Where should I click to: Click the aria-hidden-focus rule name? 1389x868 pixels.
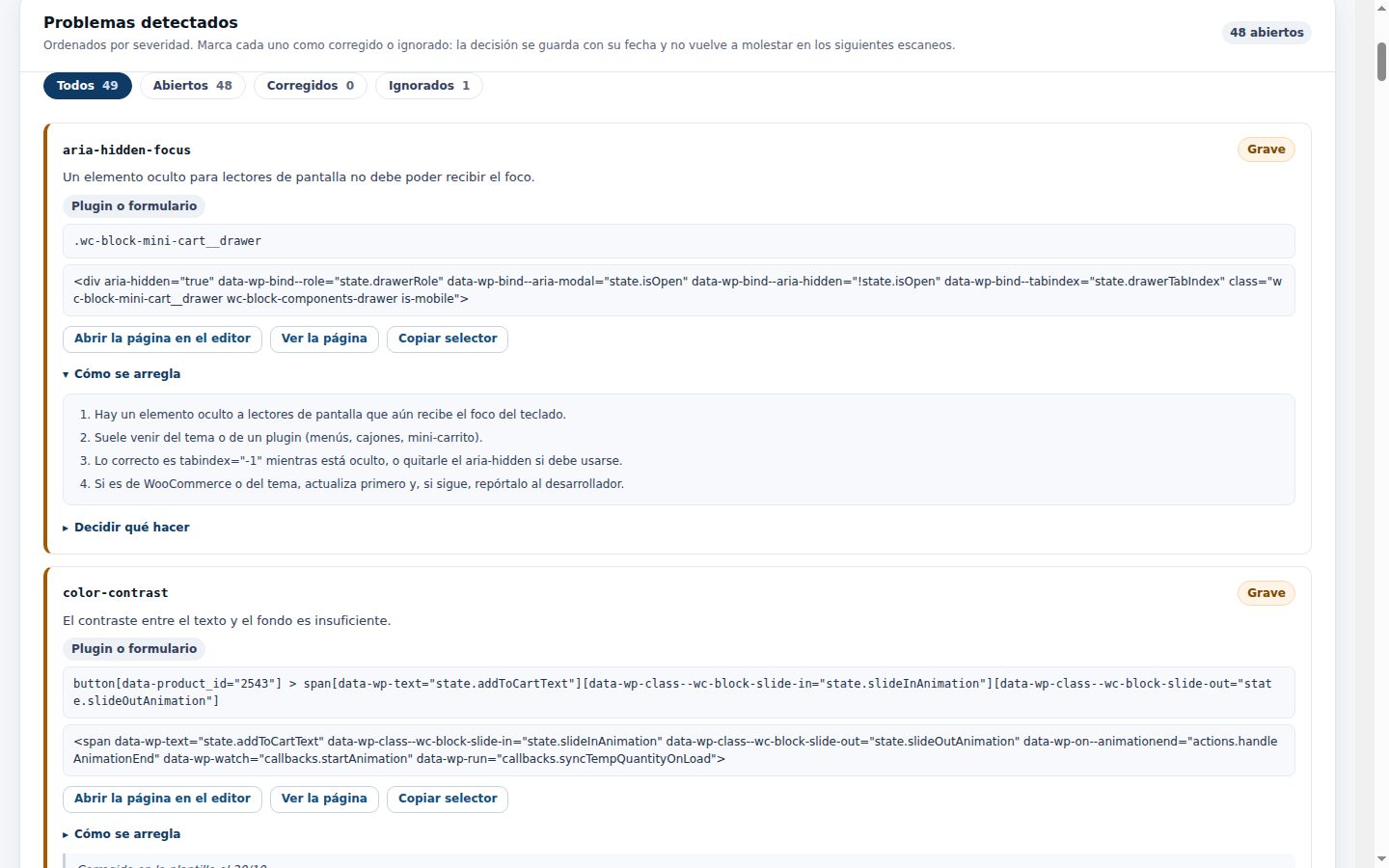coord(126,150)
